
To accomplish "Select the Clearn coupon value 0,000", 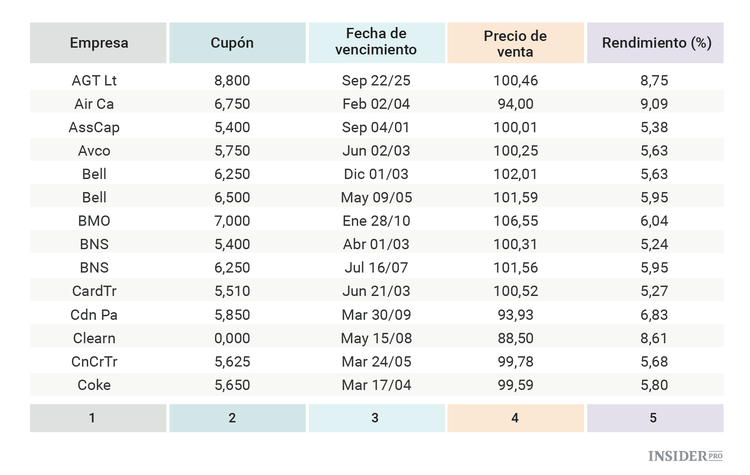I will 232,338.
